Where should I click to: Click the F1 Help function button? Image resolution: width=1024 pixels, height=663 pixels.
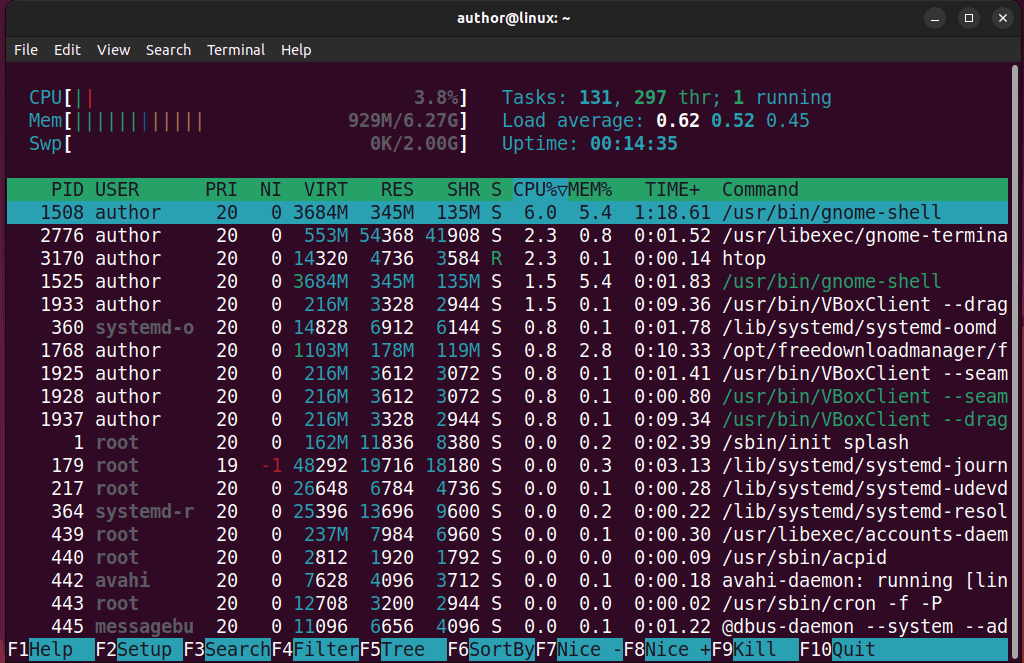(50, 649)
